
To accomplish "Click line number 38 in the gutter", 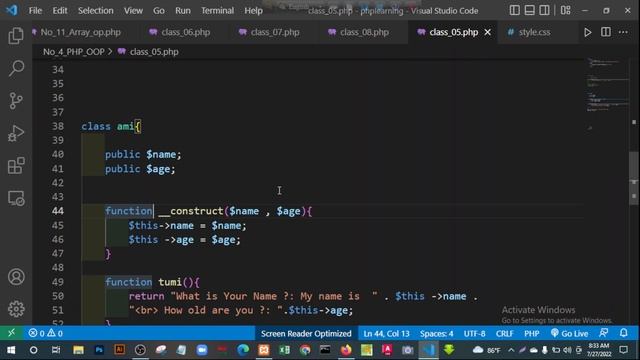I will click(58, 126).
